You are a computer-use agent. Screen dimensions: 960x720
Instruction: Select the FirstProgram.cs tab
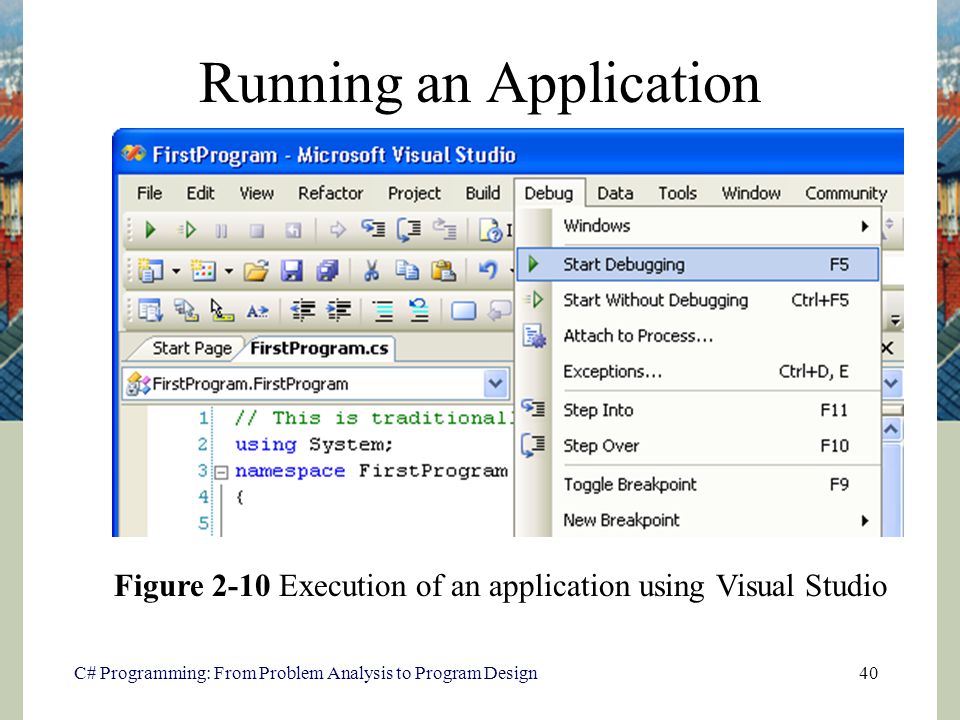319,348
